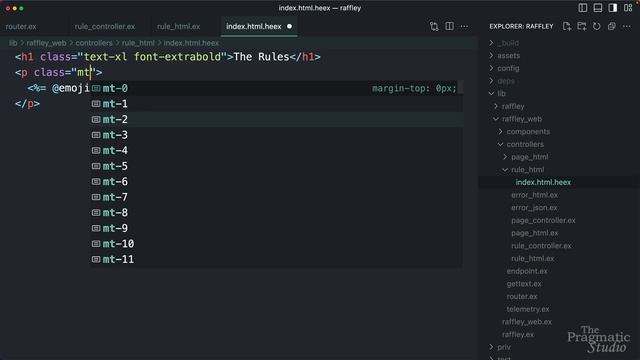Select the index.html.heex tab
The height and width of the screenshot is (360, 640).
coord(253,27)
